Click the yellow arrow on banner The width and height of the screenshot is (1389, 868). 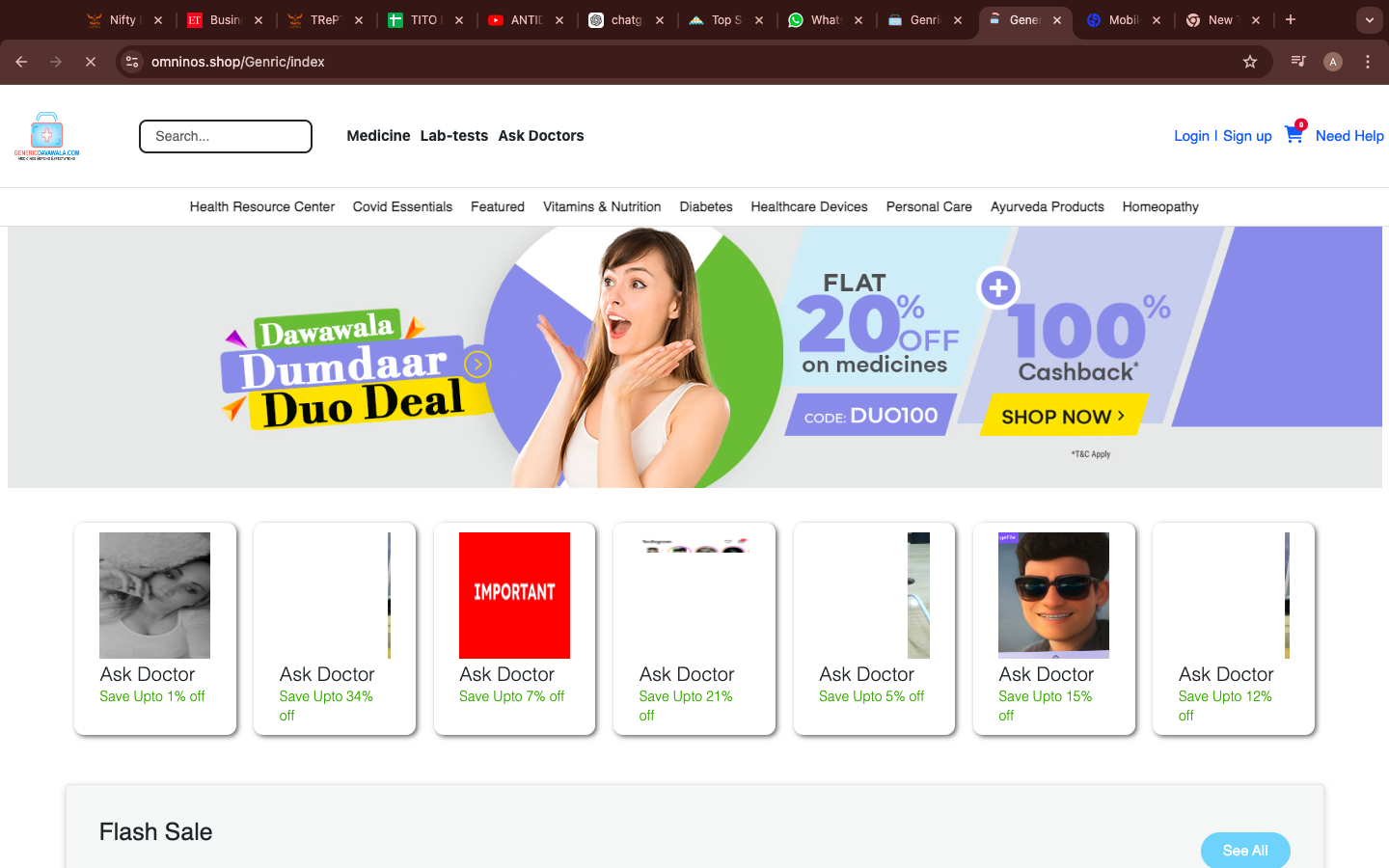click(477, 365)
